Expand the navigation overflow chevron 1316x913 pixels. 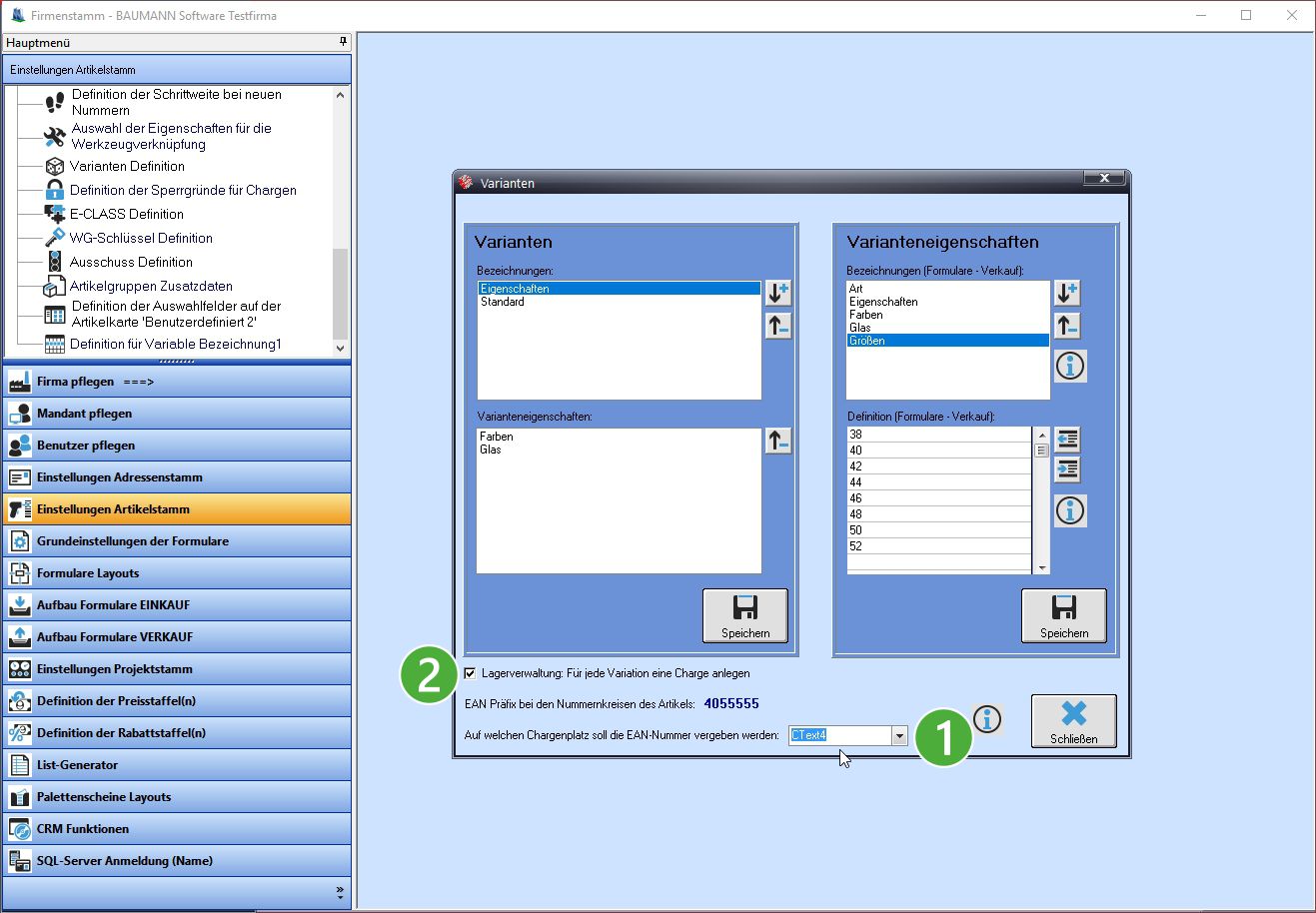point(341,891)
